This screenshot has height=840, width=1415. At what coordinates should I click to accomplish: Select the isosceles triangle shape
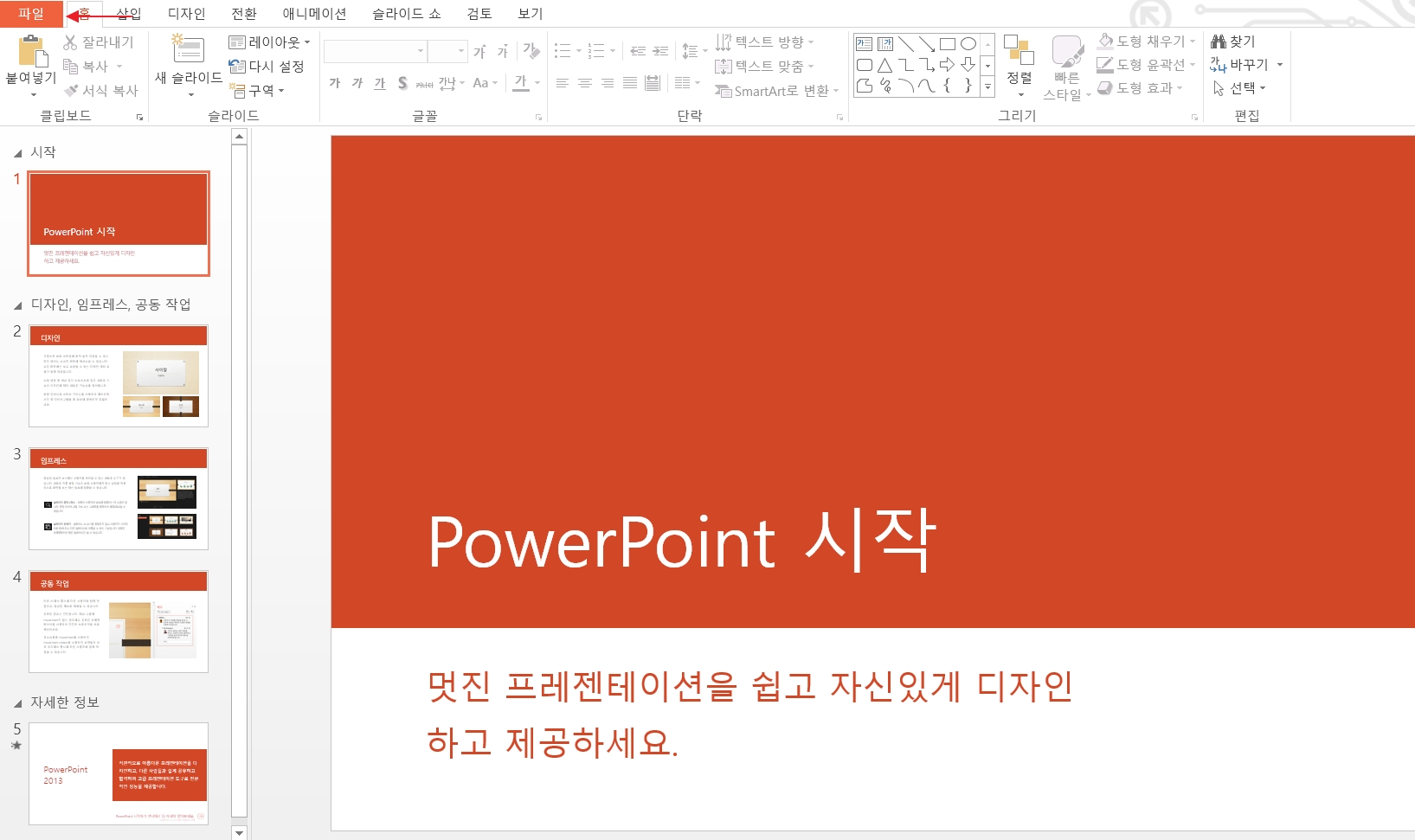coord(884,65)
